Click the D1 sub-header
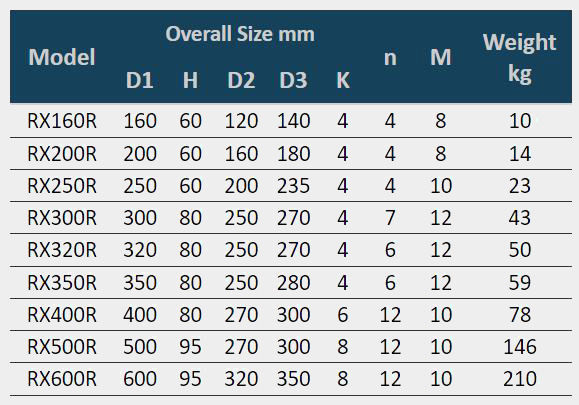This screenshot has width=579, height=405. point(140,80)
